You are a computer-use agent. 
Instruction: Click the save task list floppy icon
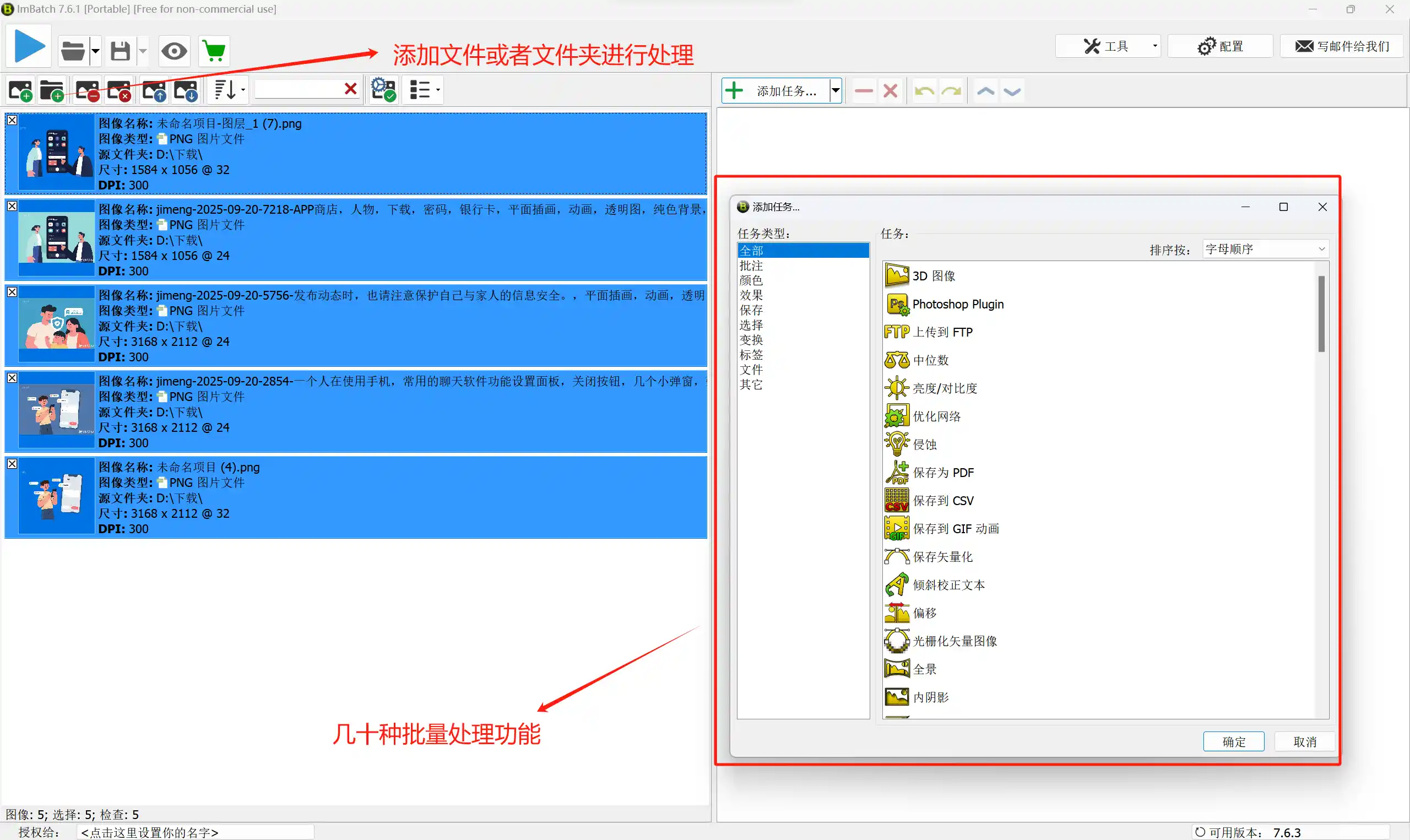coord(120,52)
